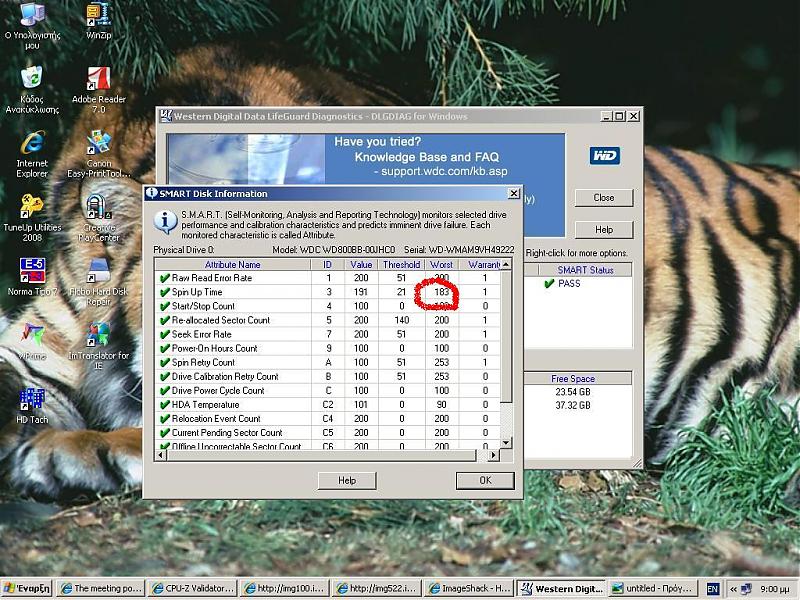Click the SMART Status column header
The image size is (800, 600).
(585, 270)
